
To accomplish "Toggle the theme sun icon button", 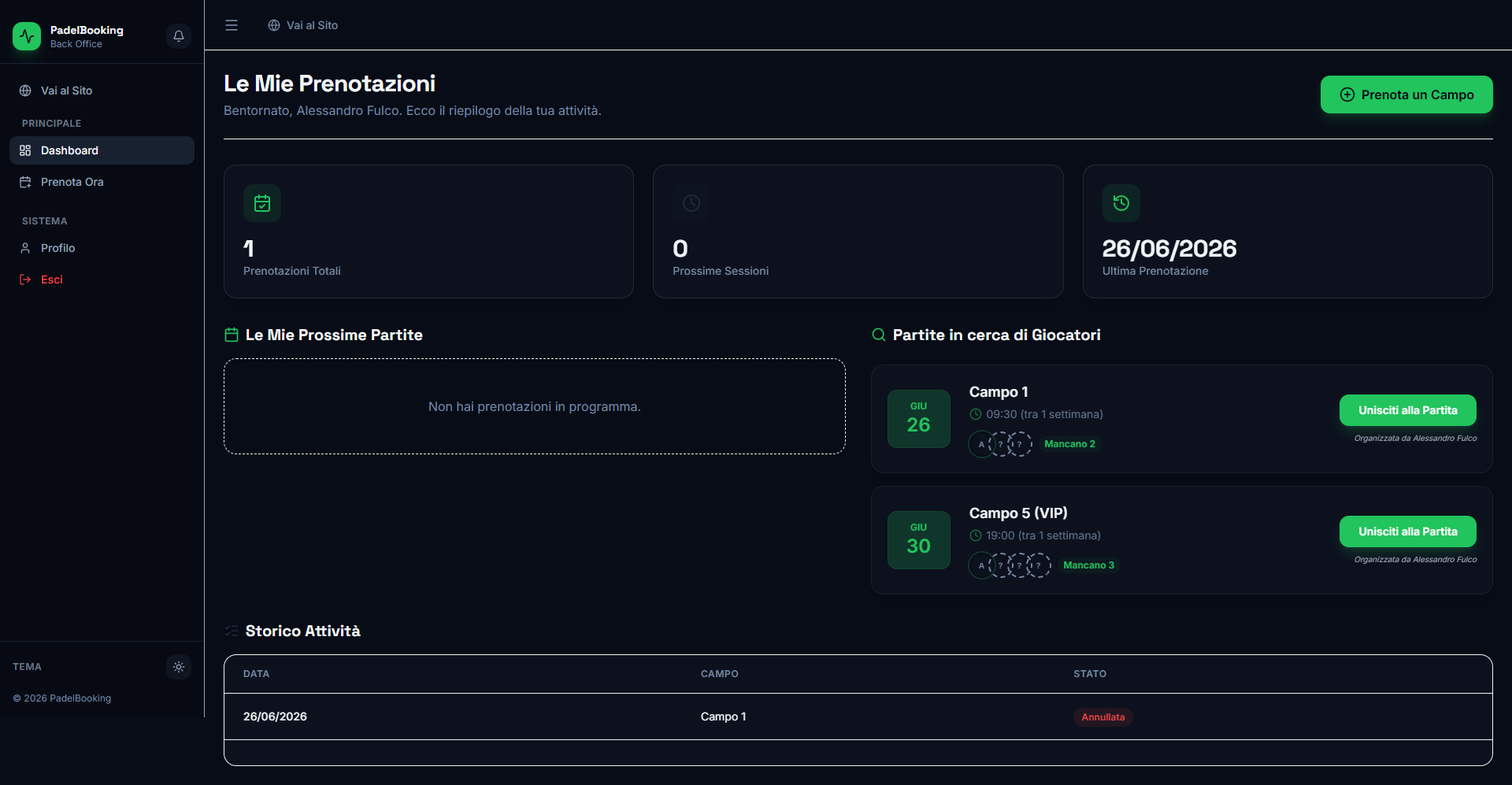I will 179,667.
